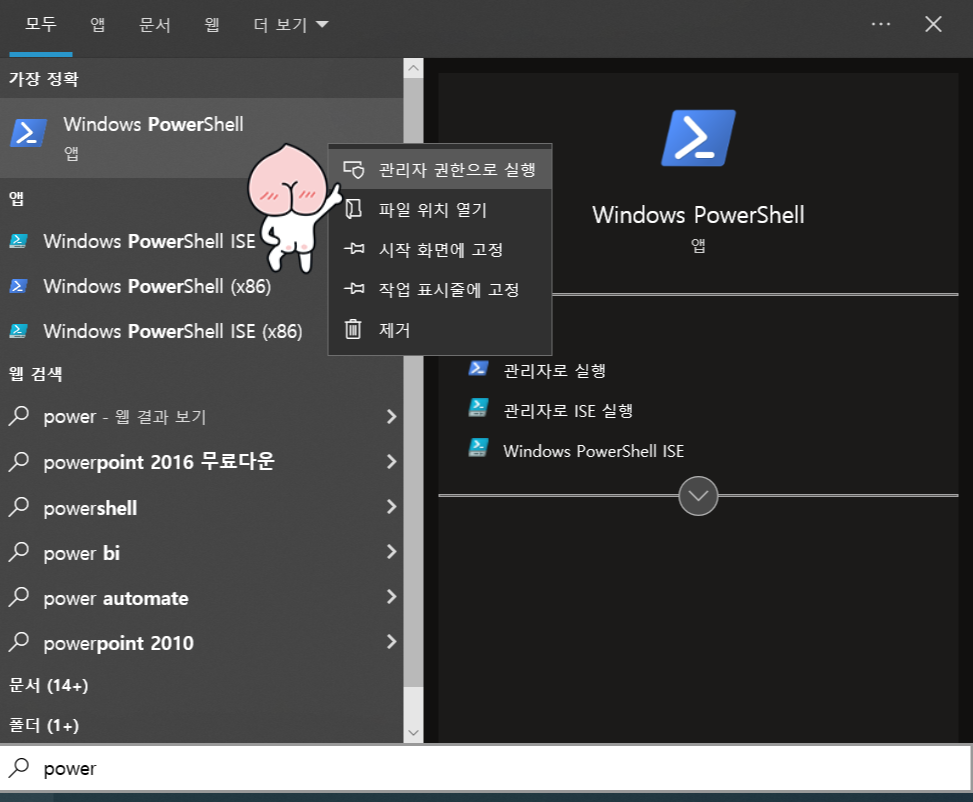This screenshot has width=973, height=802.
Task: Expand more actions with circular chevron button
Action: [698, 496]
